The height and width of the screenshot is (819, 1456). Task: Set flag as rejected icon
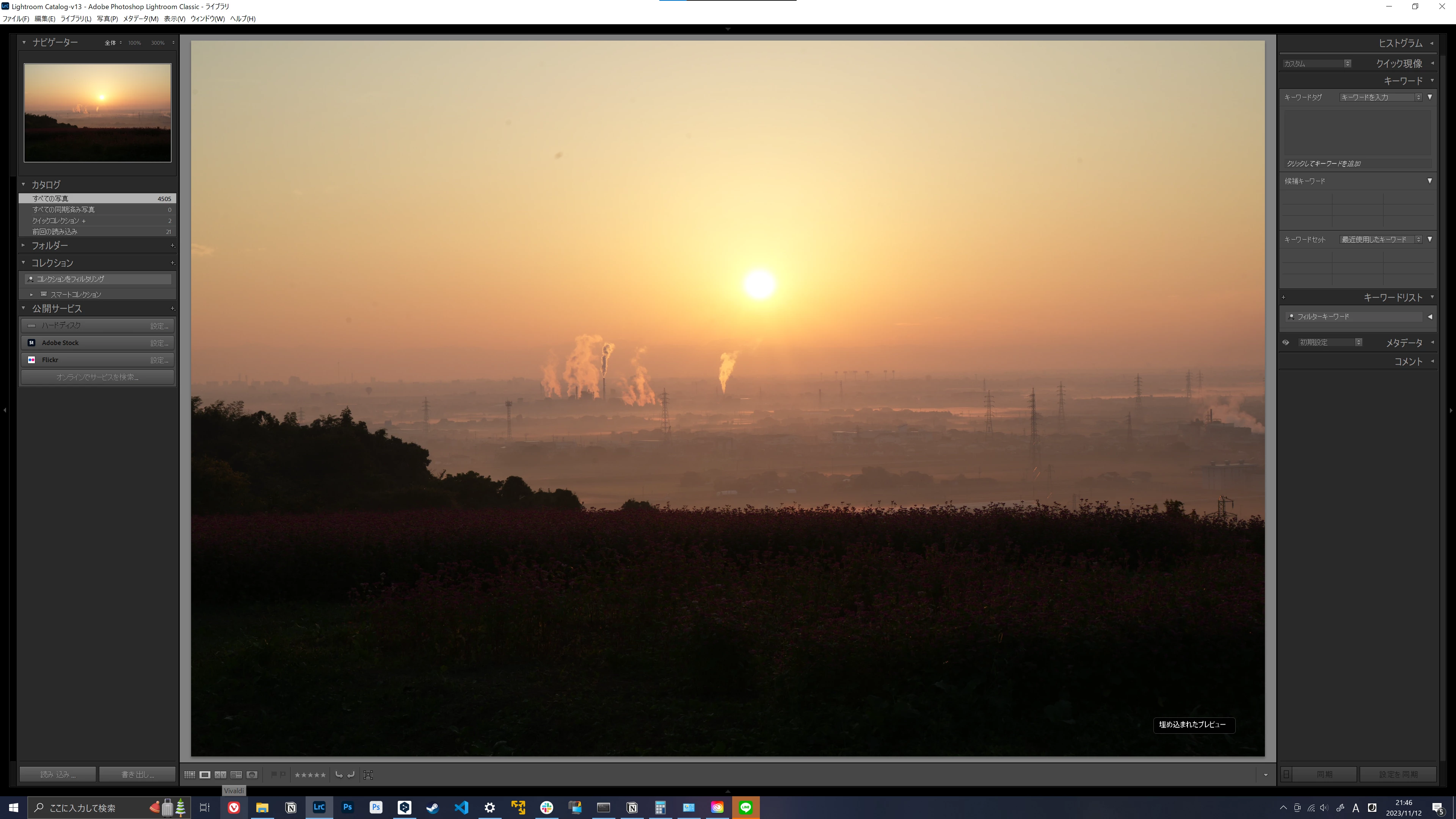tap(282, 774)
